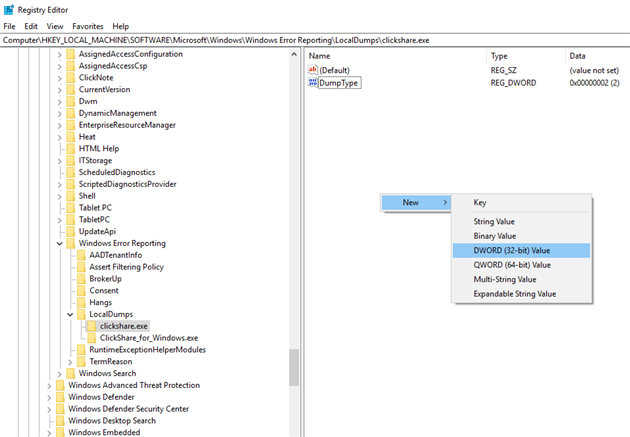Open the View menu

point(55,27)
